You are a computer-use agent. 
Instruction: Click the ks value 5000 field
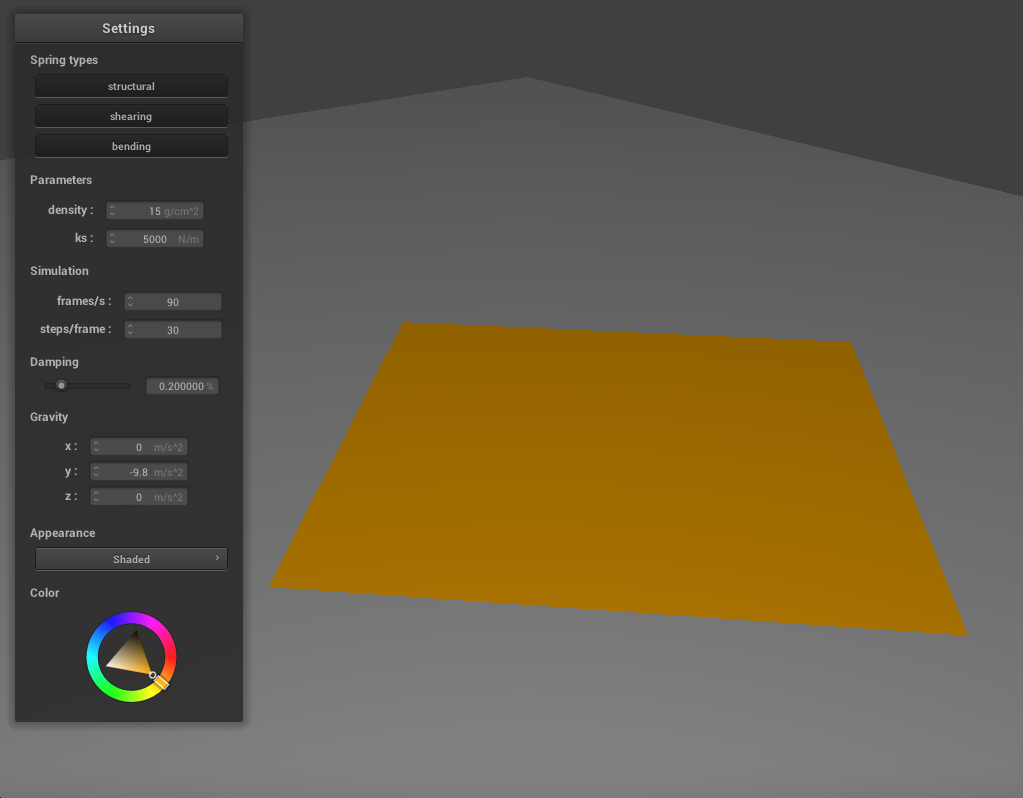point(154,239)
